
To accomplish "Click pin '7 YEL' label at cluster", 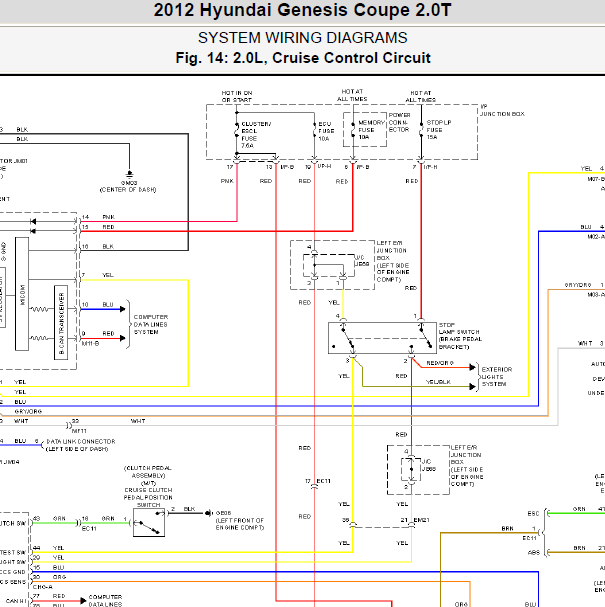I will (x=98, y=275).
